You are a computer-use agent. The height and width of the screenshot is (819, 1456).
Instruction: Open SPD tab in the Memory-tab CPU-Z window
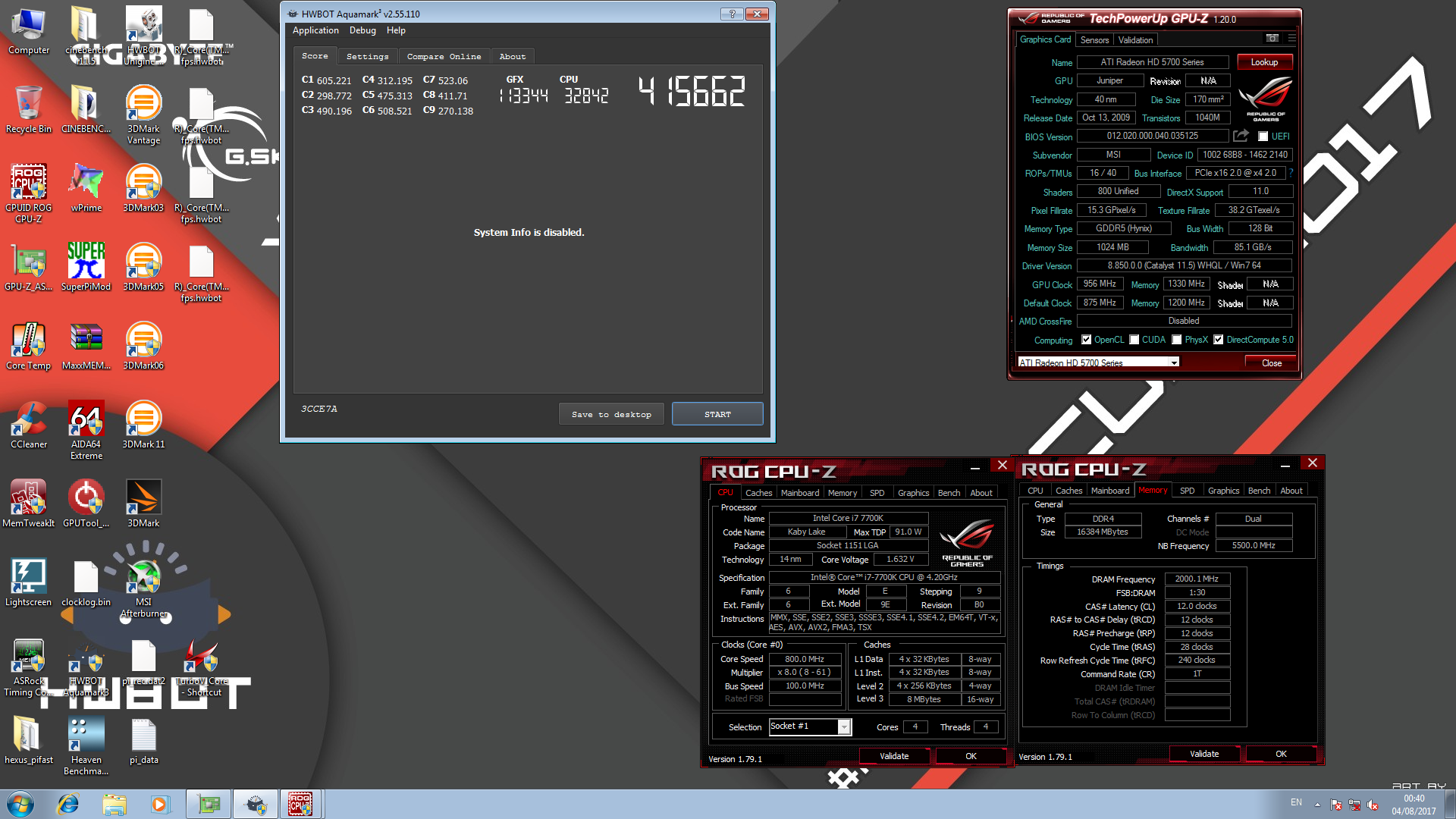pyautogui.click(x=1188, y=491)
